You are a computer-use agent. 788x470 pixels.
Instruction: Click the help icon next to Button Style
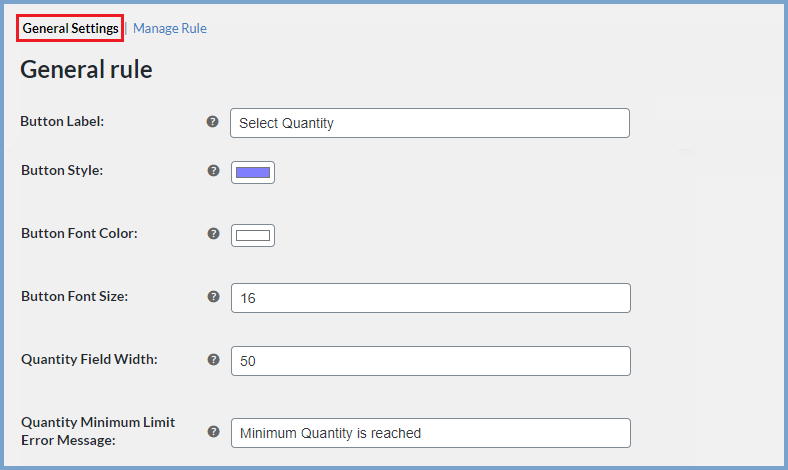coord(214,170)
